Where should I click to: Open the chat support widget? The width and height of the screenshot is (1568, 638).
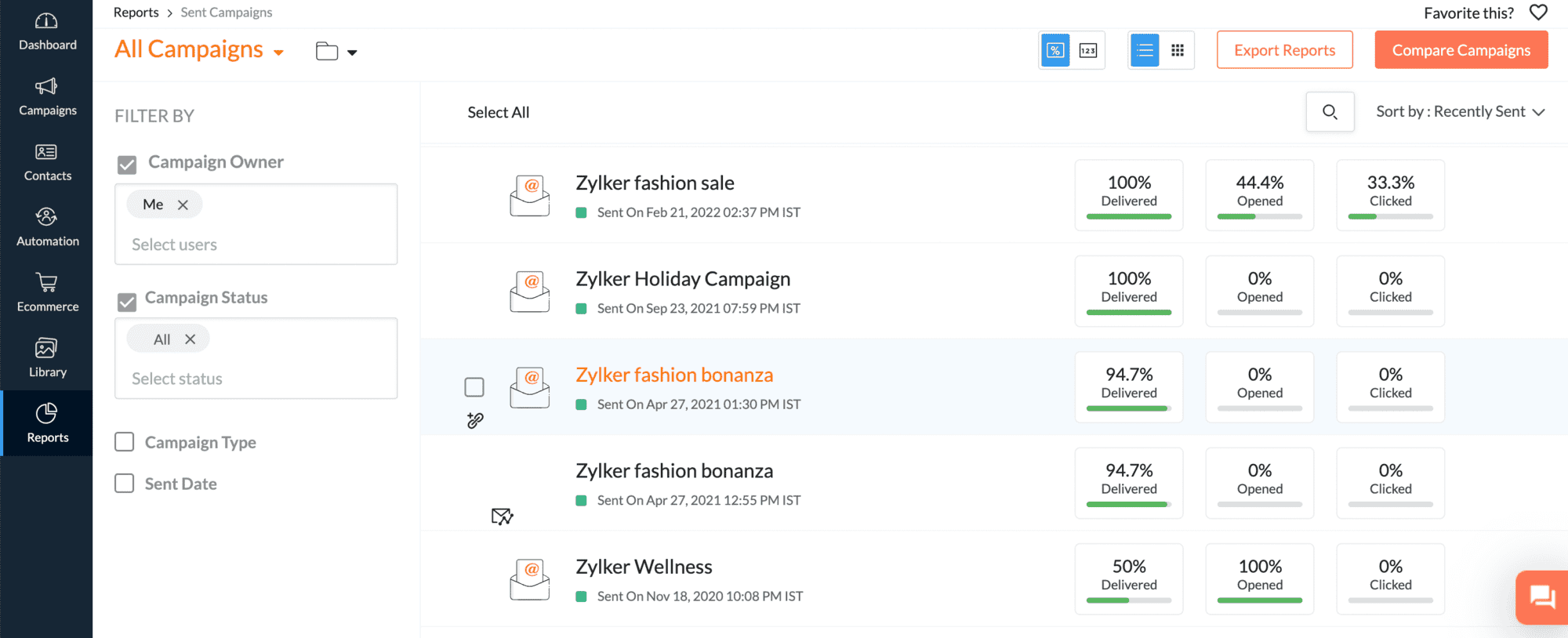point(1542,597)
